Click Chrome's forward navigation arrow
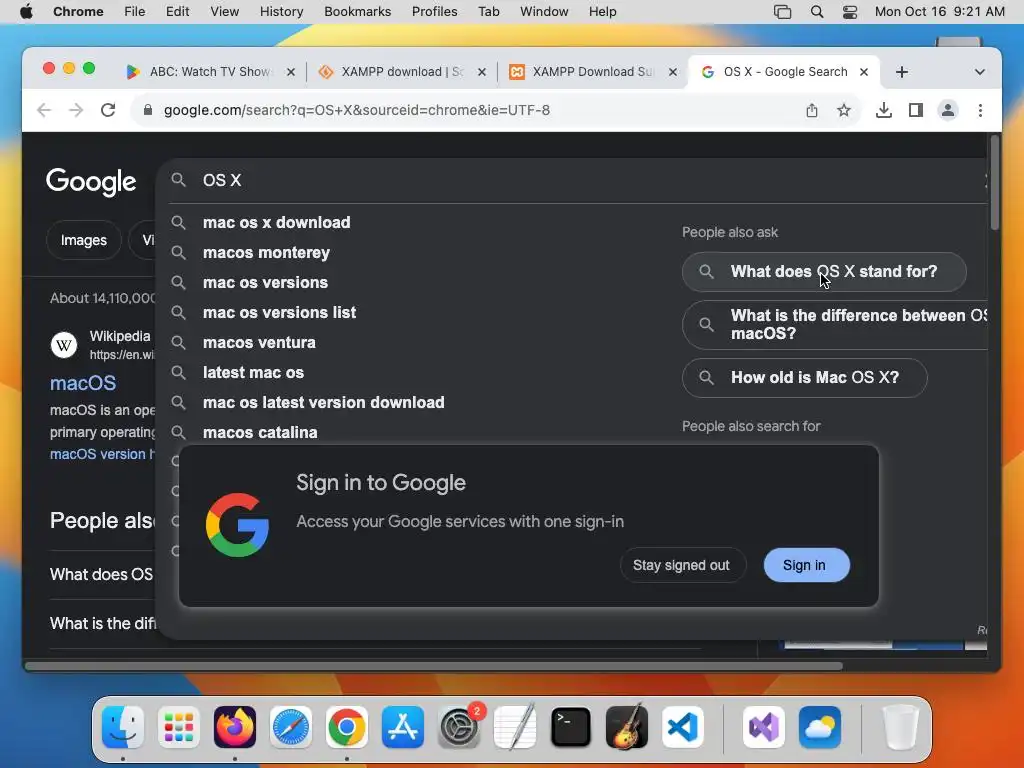 click(76, 110)
